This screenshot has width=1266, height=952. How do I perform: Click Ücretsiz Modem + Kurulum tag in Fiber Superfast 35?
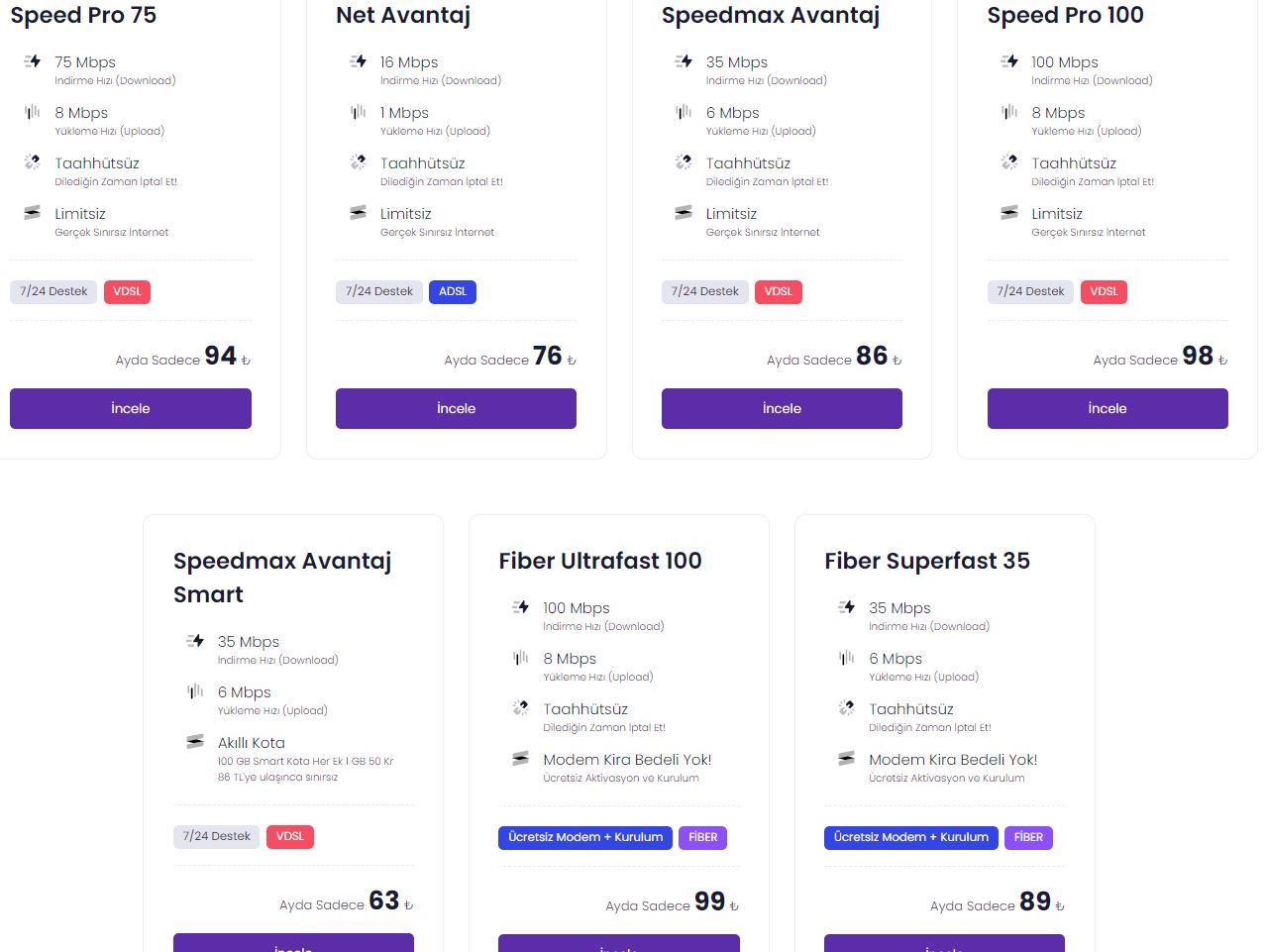pyautogui.click(x=911, y=837)
